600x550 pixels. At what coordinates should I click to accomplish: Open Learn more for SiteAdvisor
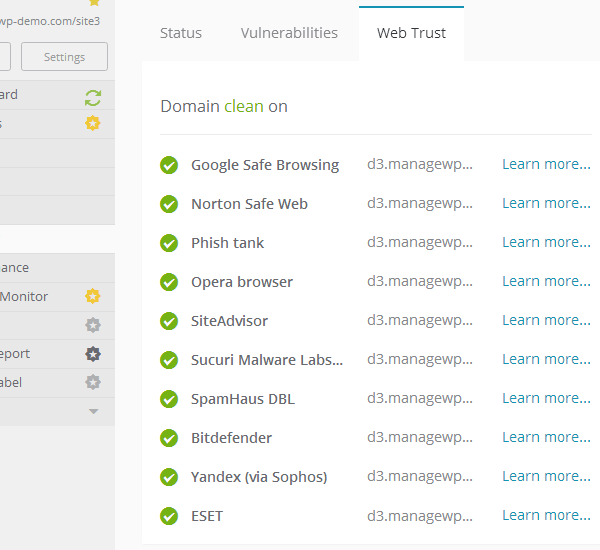(x=546, y=320)
